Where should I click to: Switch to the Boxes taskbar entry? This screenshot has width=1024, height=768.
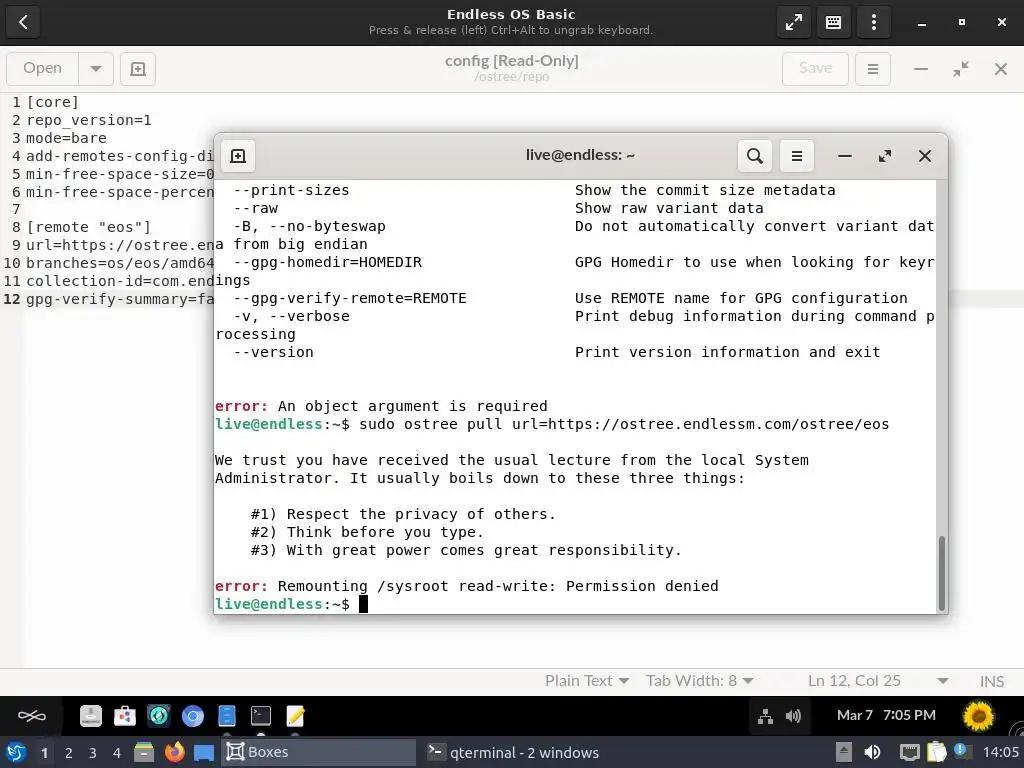pos(319,752)
